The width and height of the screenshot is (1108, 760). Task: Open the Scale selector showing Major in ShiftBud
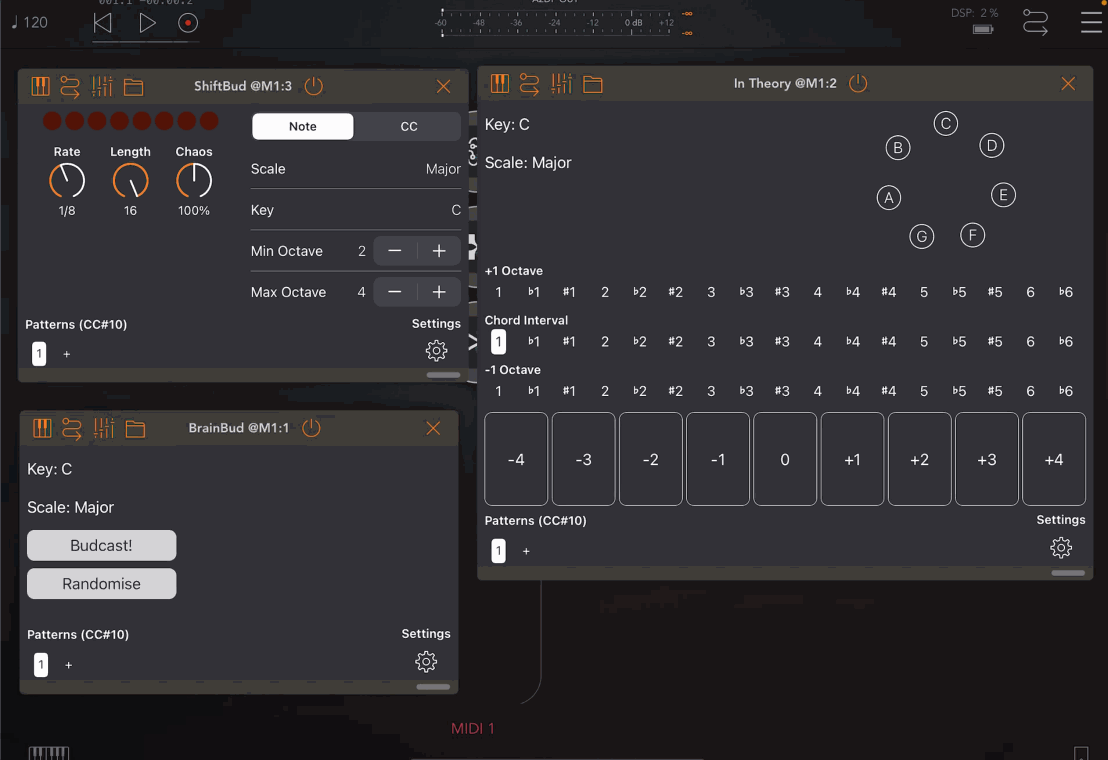[355, 168]
